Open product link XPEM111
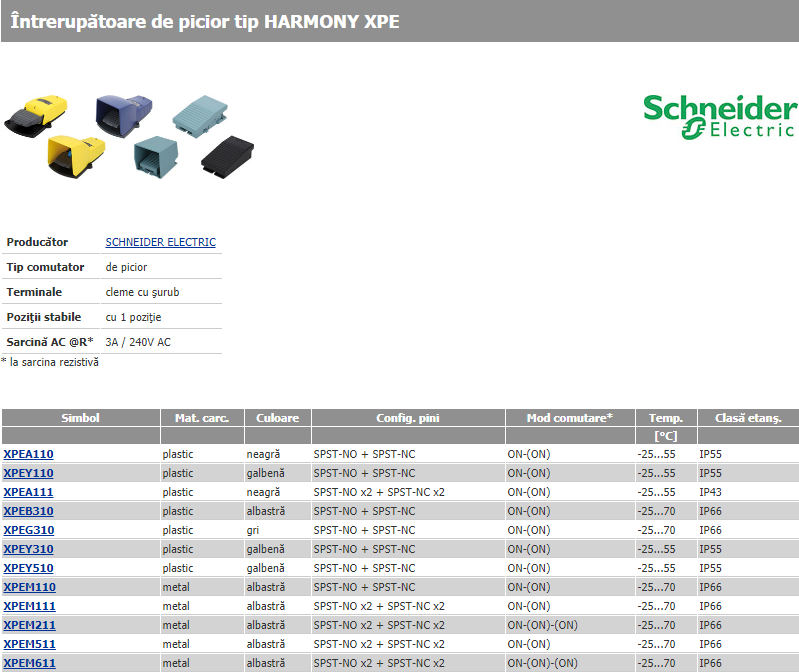 point(30,606)
